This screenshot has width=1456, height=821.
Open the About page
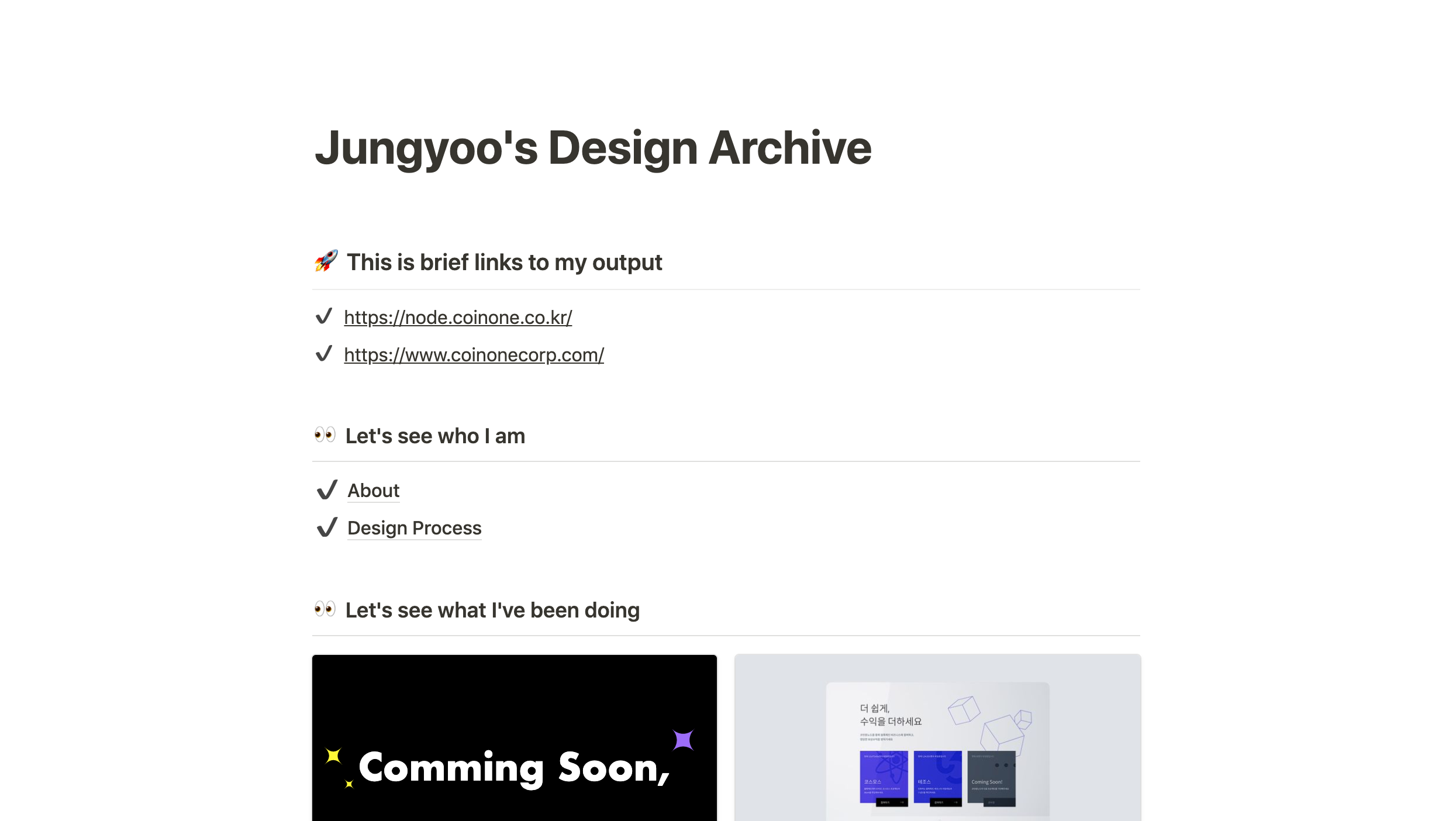click(373, 491)
